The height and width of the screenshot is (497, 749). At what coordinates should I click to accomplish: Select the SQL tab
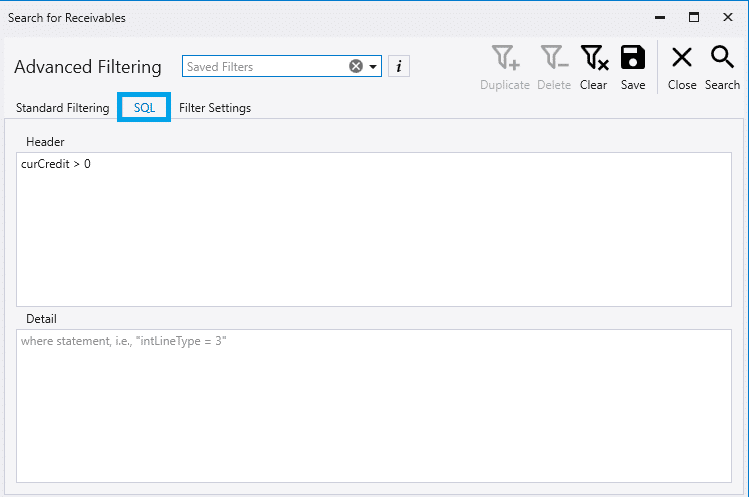pos(144,108)
